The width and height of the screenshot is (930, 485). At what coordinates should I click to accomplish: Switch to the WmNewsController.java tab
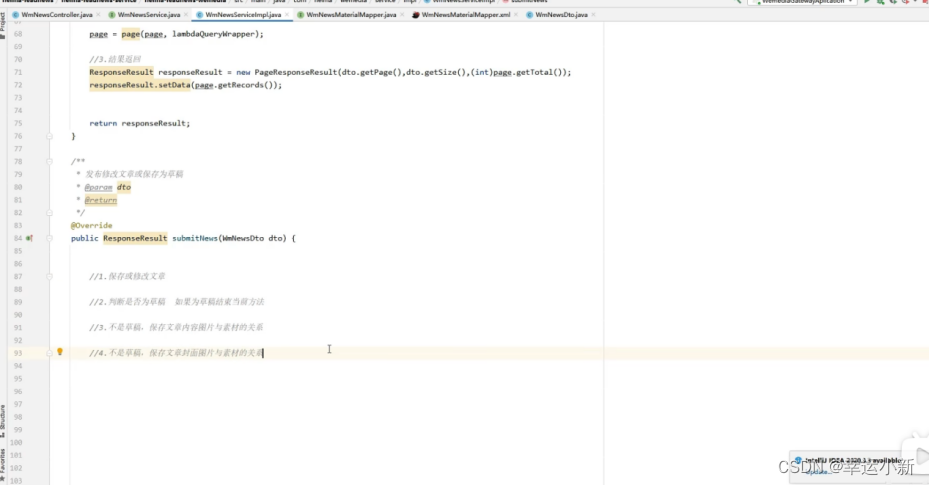pyautogui.click(x=56, y=15)
